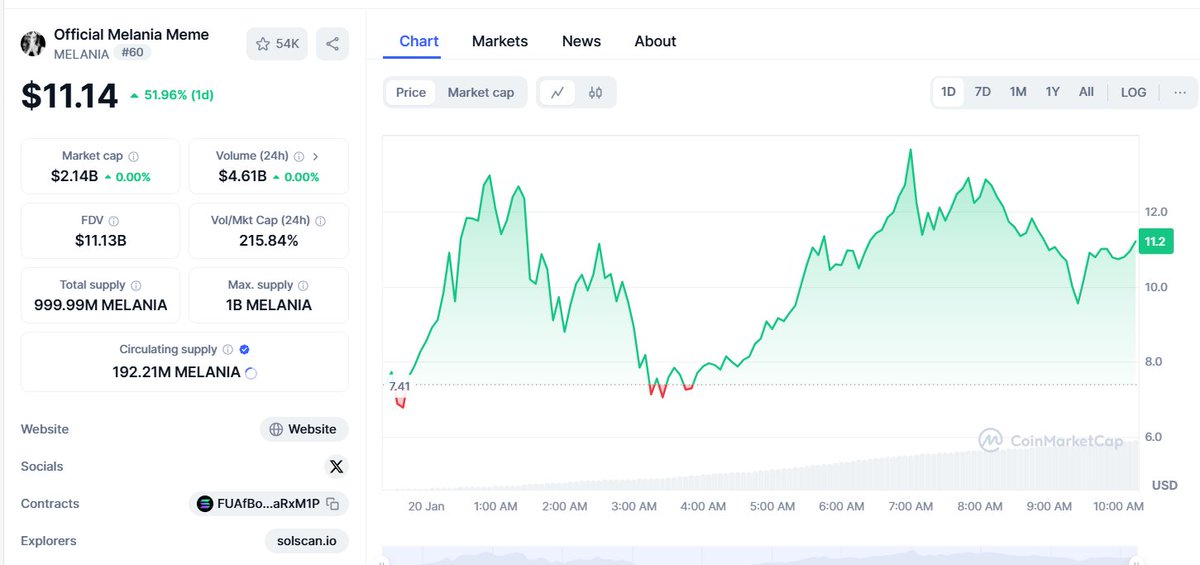Click the info icon next to Market cap
The image size is (1200, 565).
[x=134, y=156]
